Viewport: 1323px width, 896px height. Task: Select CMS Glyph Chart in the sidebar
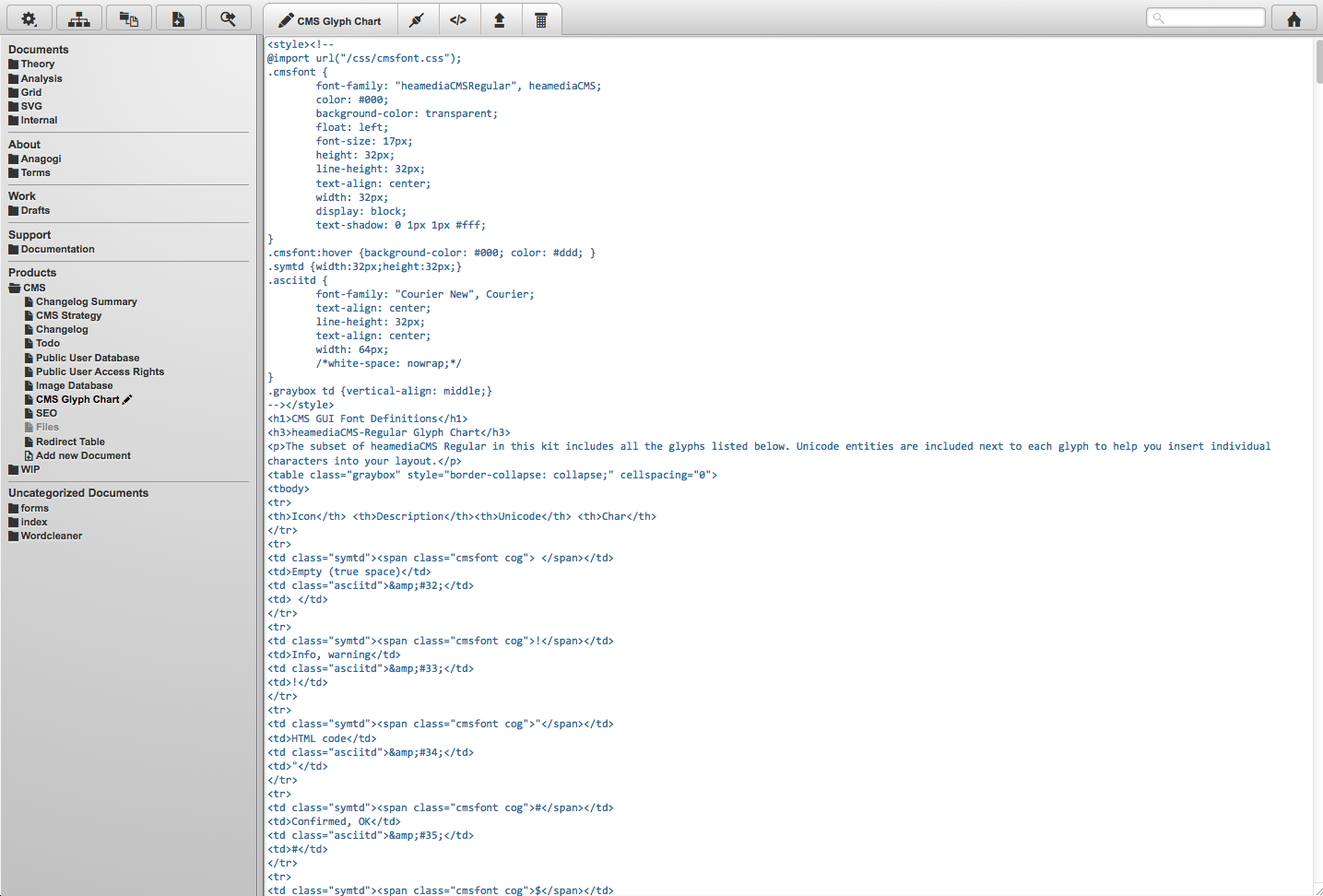coord(77,399)
